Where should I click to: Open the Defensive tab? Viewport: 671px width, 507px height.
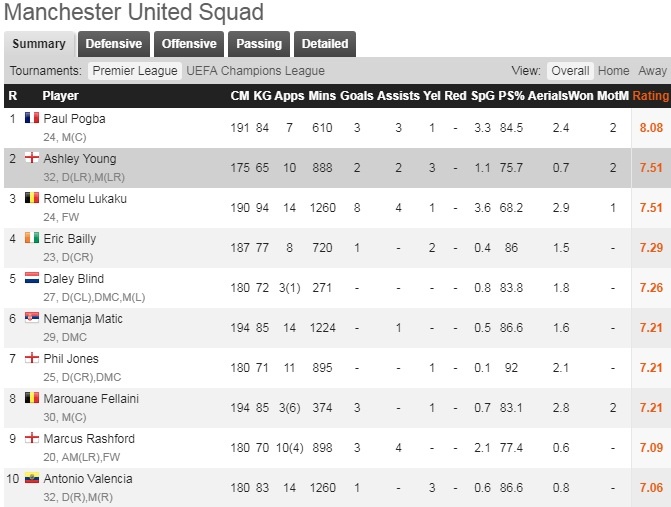point(113,44)
